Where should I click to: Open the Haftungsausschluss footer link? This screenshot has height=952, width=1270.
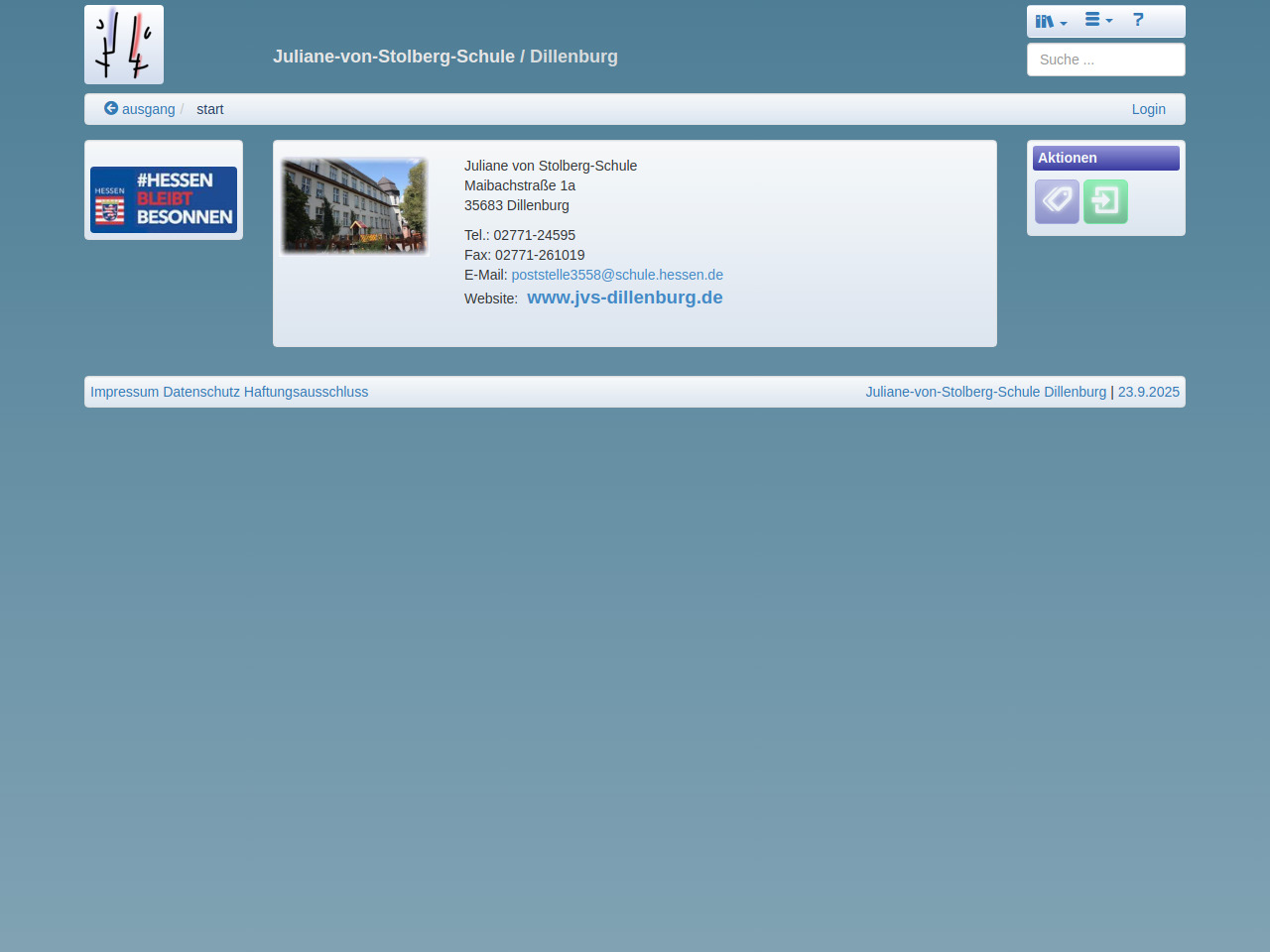coord(306,392)
